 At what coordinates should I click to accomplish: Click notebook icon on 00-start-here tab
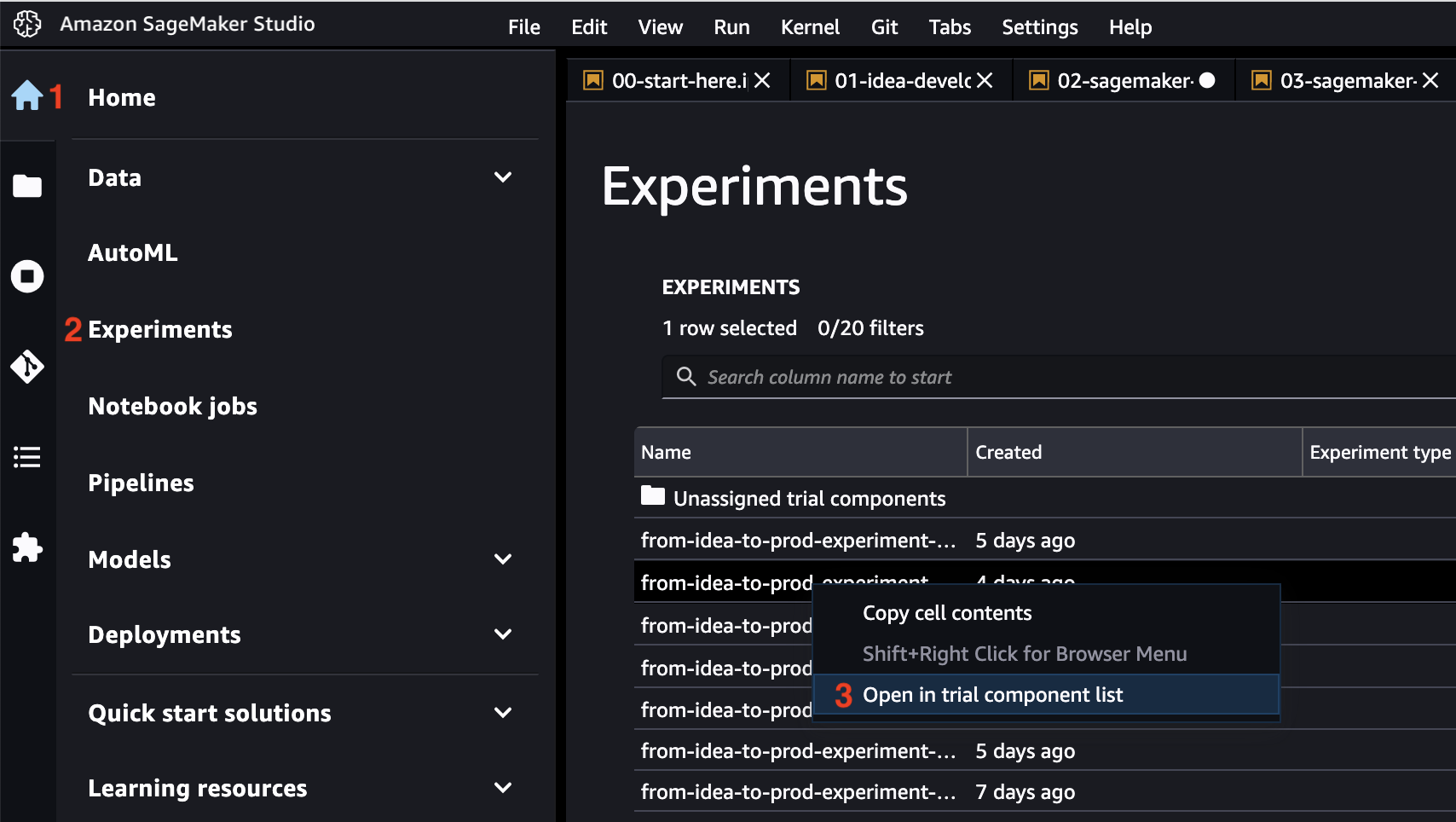click(x=593, y=80)
